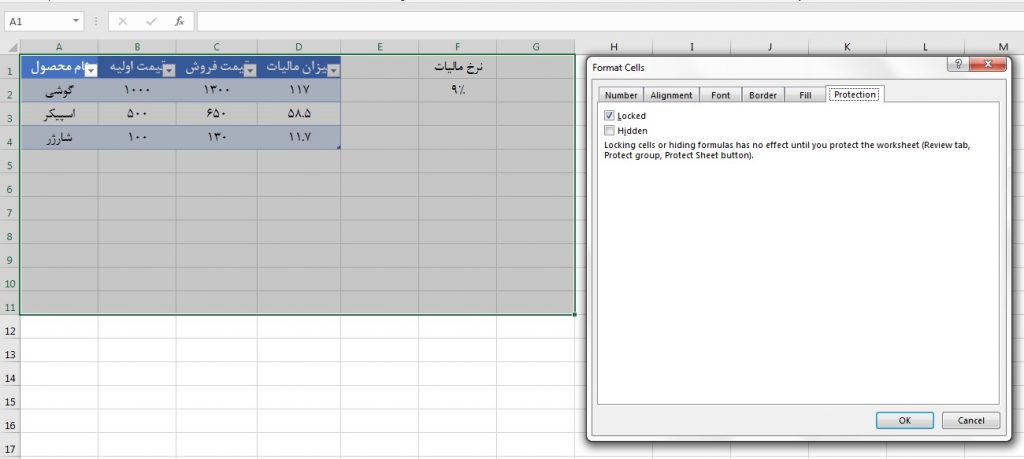Click the نرخ مالیات header cell

click(x=457, y=67)
